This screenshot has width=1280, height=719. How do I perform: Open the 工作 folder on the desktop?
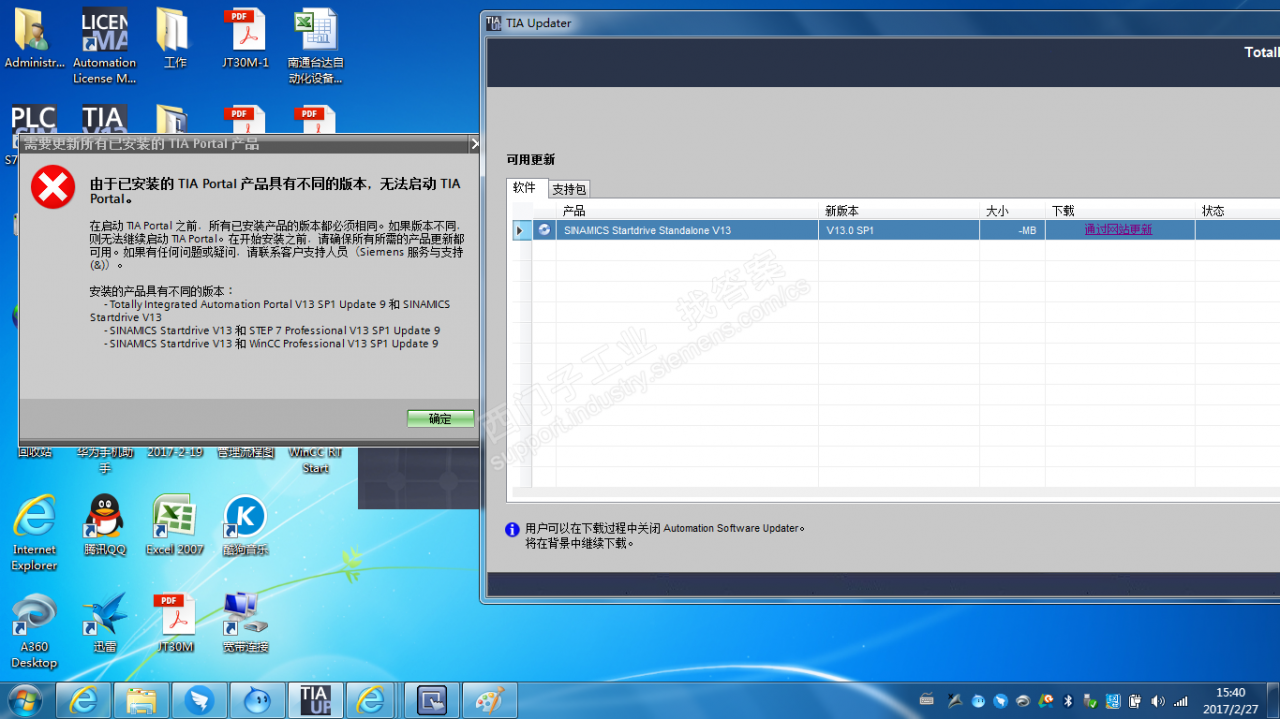pyautogui.click(x=175, y=40)
